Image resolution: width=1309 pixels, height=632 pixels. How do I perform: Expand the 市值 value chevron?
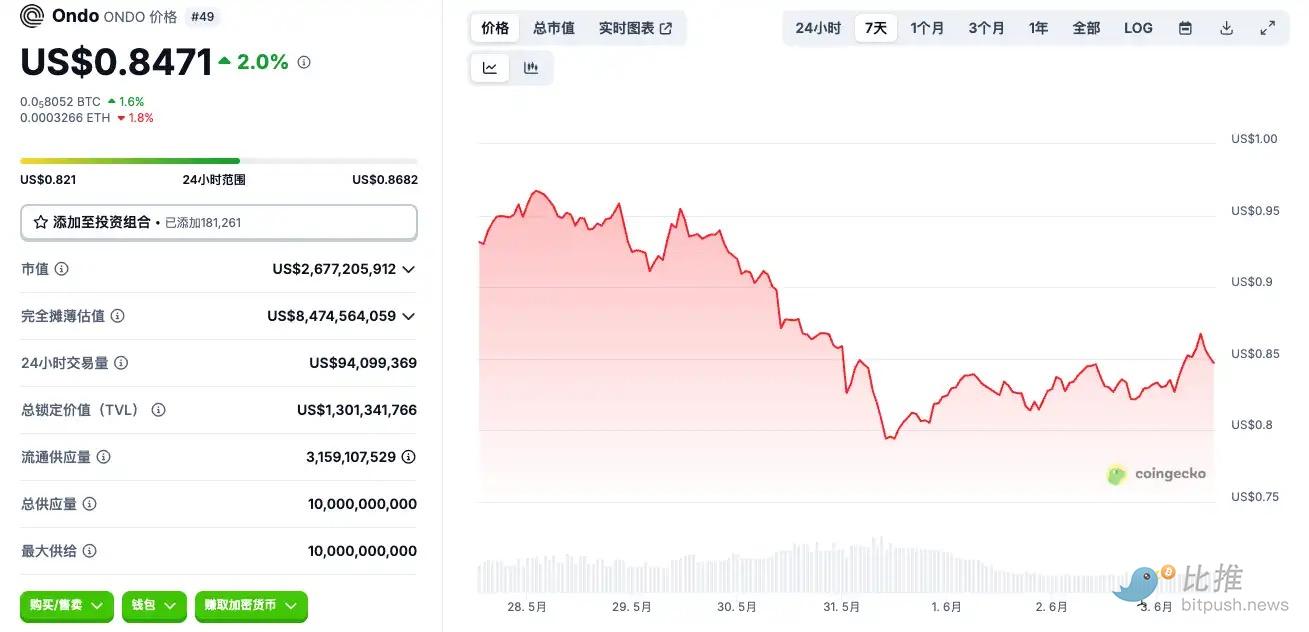(408, 269)
